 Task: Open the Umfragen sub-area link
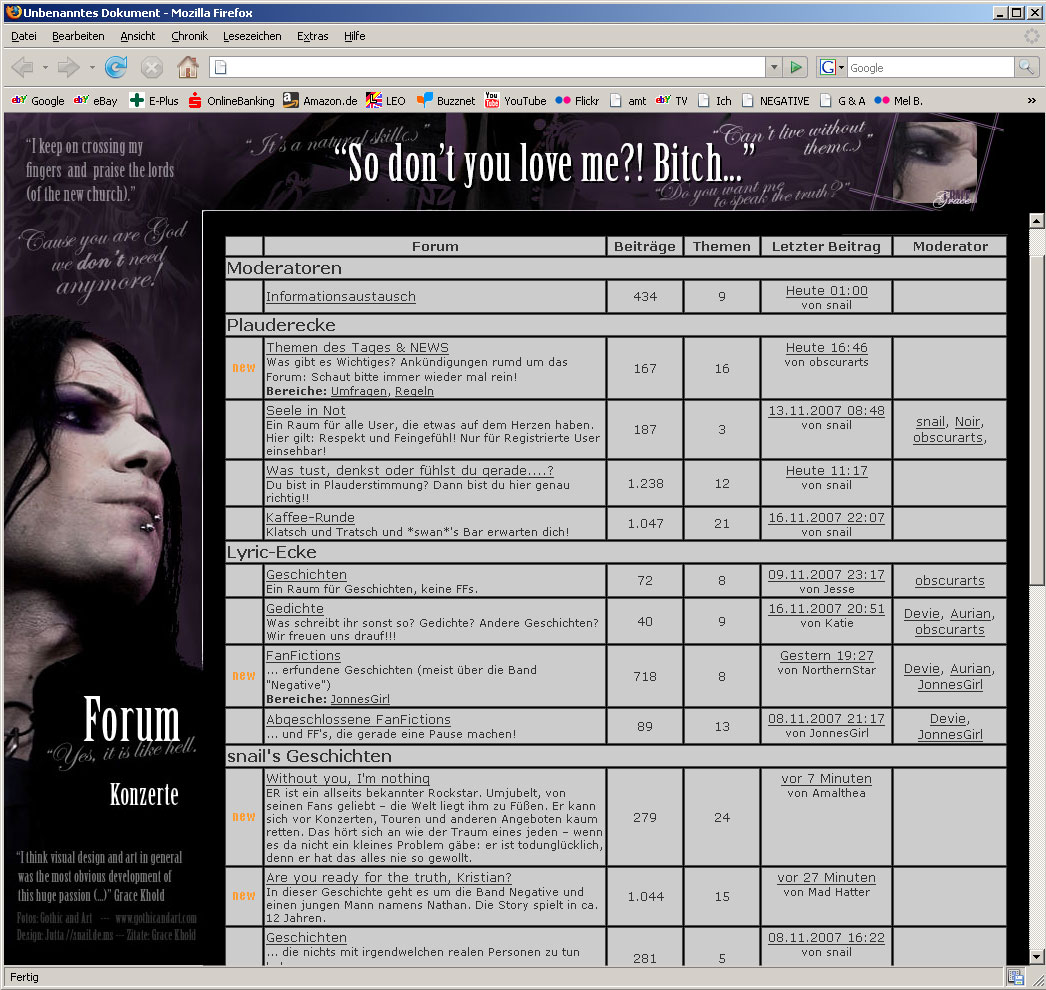click(358, 391)
